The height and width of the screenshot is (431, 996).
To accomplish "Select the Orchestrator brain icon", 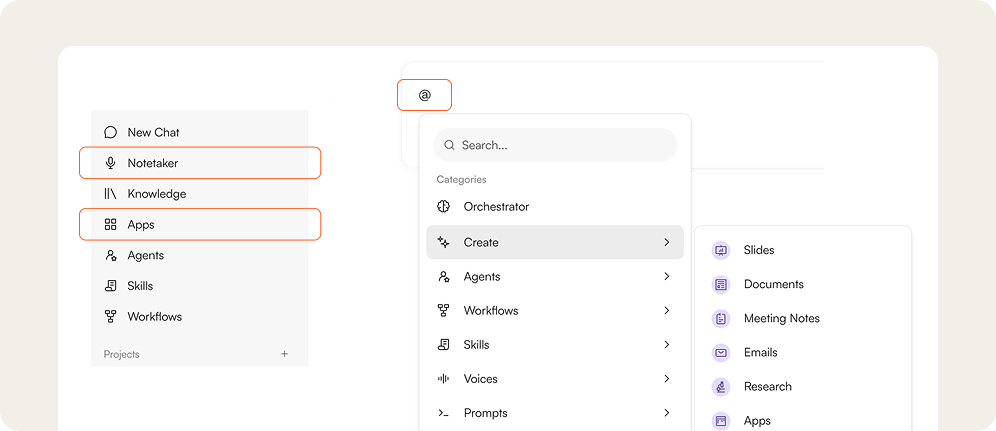I will pyautogui.click(x=443, y=206).
